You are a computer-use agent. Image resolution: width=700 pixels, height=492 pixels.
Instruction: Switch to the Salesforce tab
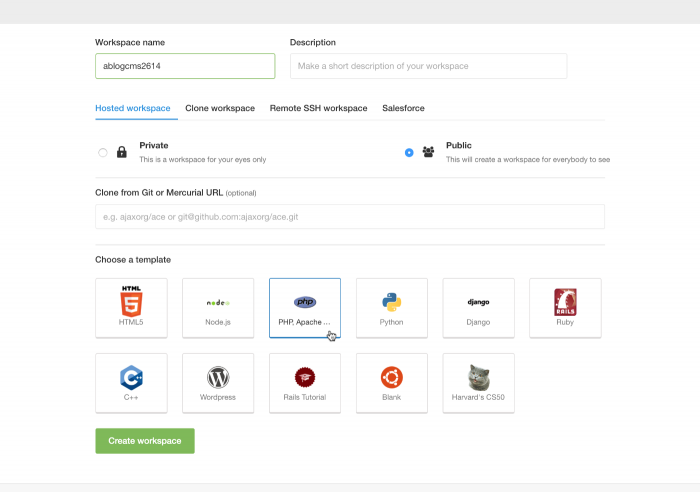(403, 108)
